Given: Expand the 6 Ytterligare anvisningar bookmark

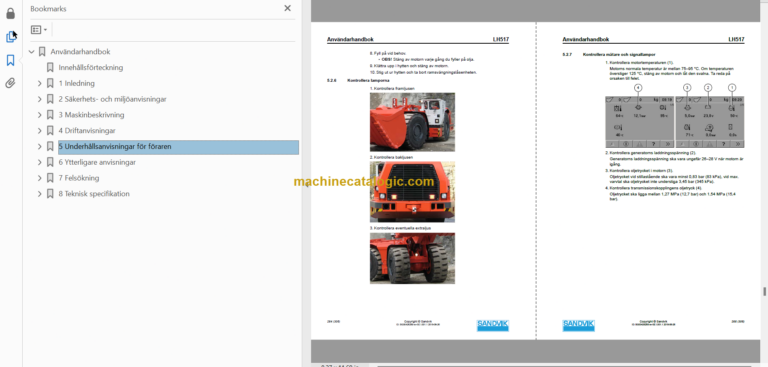Looking at the screenshot, I should coord(40,162).
